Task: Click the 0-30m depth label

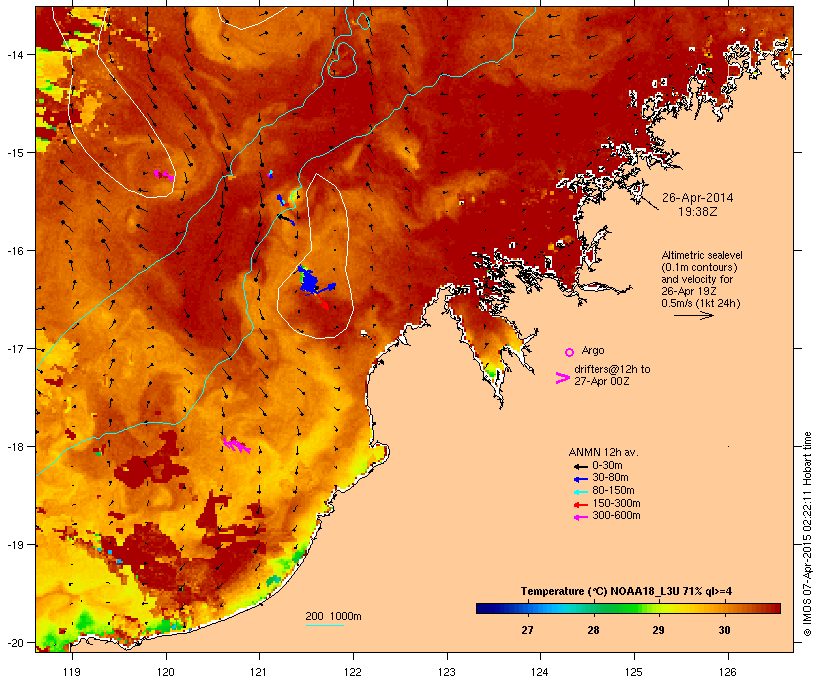Action: pyautogui.click(x=607, y=466)
